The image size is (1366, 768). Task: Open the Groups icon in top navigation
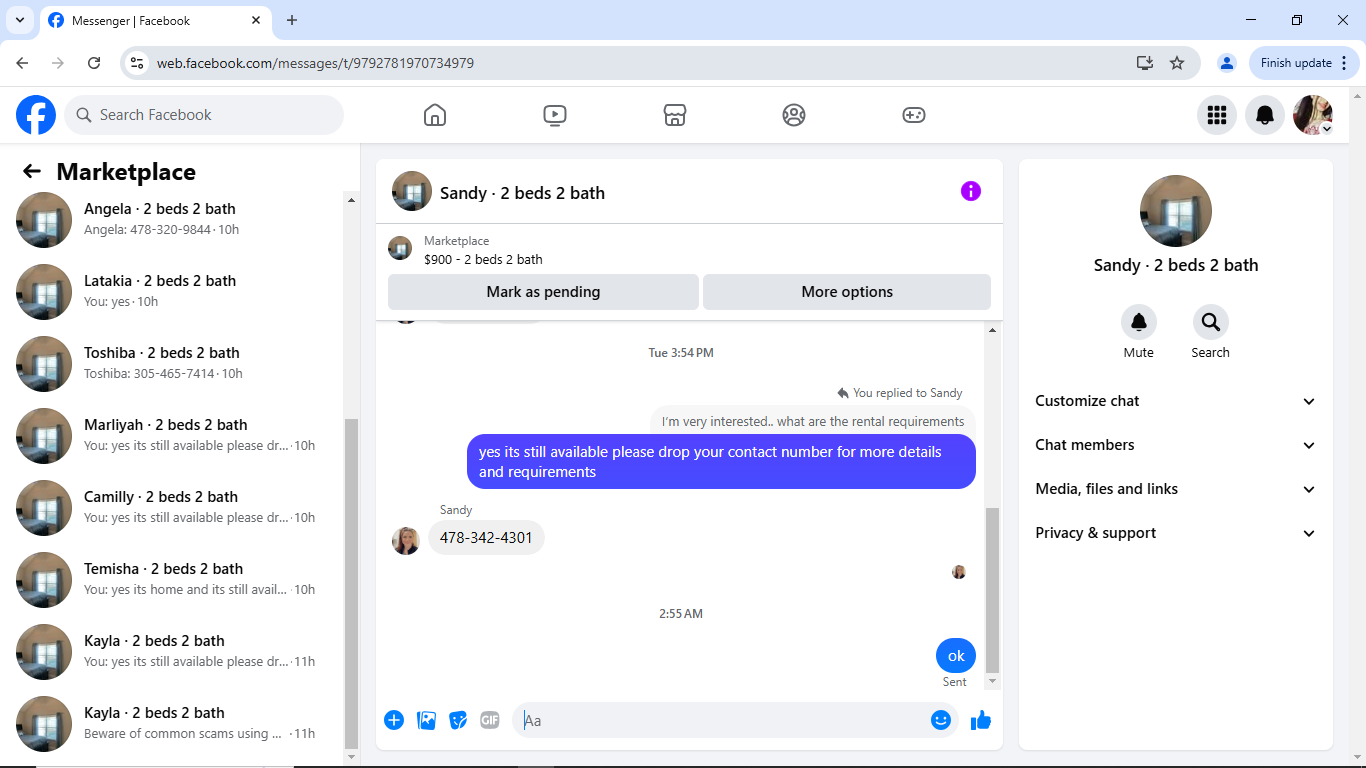794,115
